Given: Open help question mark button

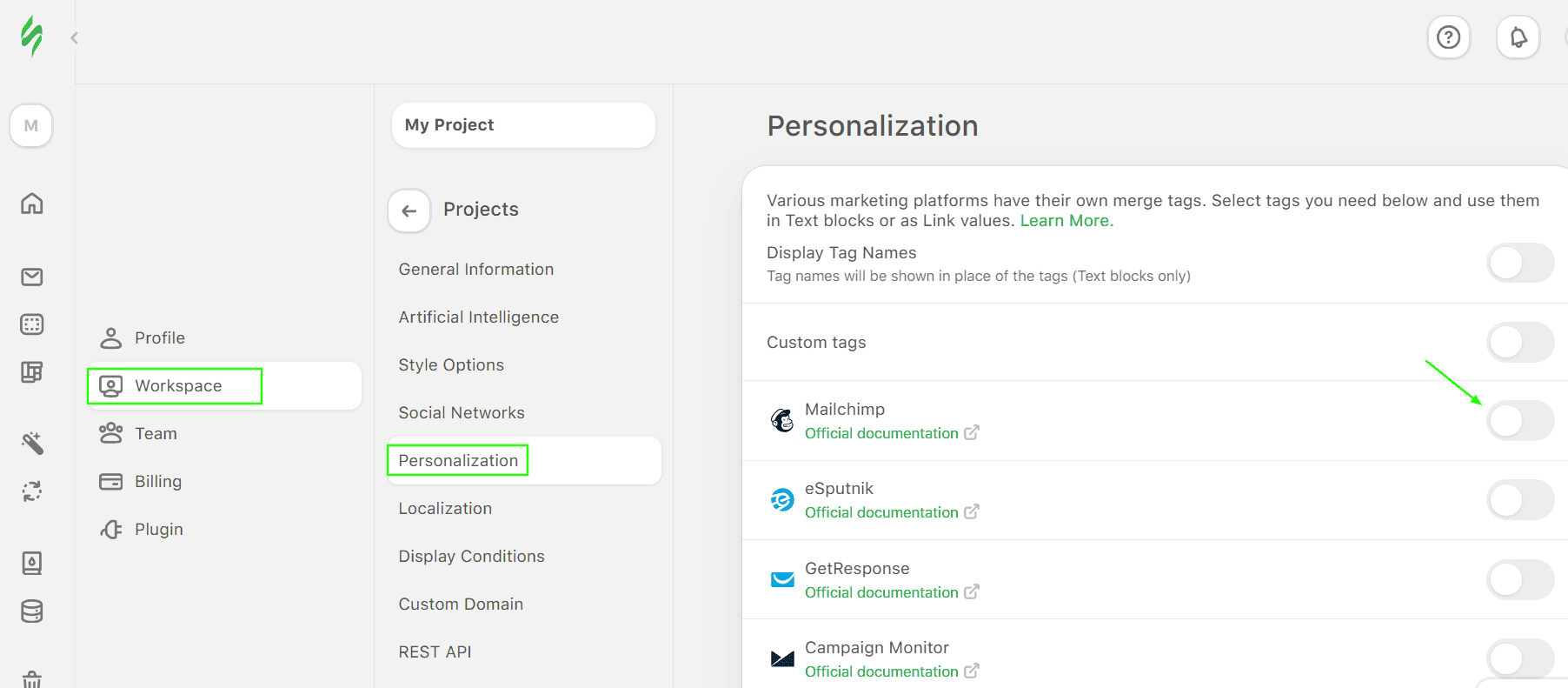Looking at the screenshot, I should tap(1449, 37).
